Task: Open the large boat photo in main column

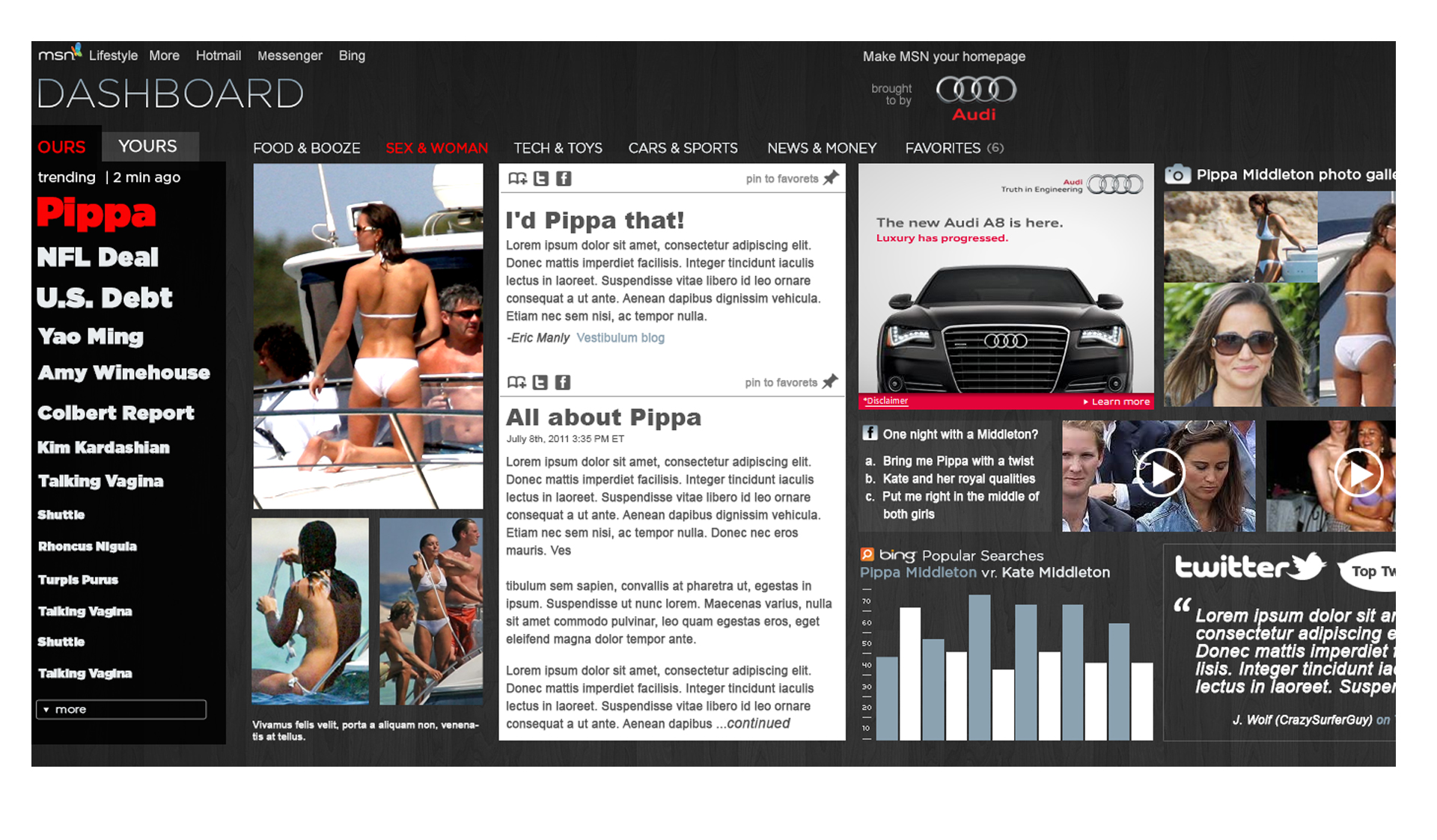Action: pos(368,337)
